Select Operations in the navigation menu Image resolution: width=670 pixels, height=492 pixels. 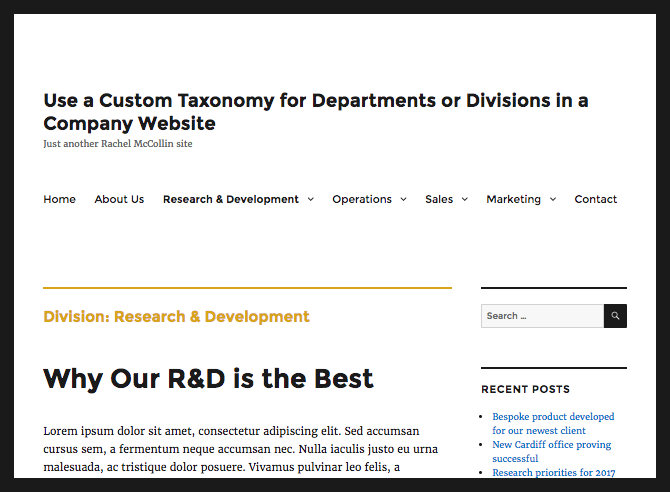(362, 199)
